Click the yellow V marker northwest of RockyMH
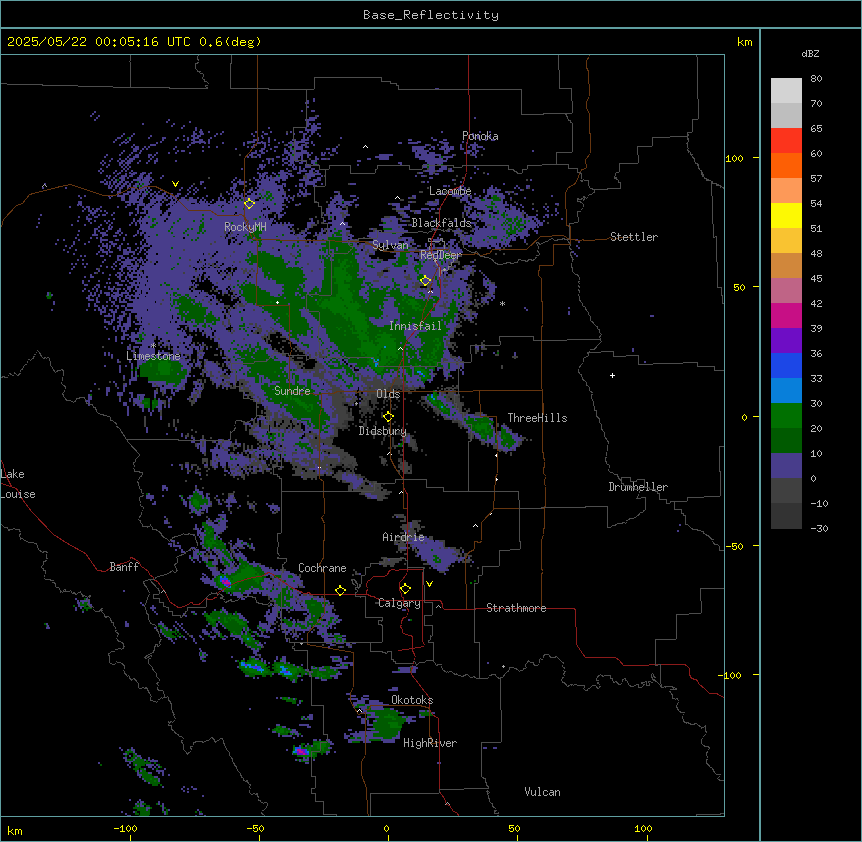862x842 pixels. tap(175, 184)
